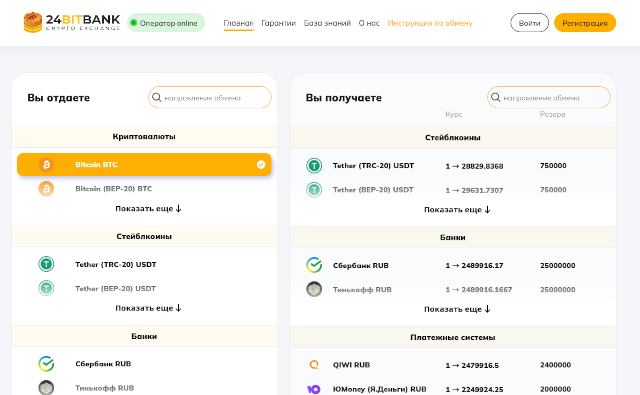
Task: Expand more stablecoins in Вы получаете
Action: tap(457, 210)
